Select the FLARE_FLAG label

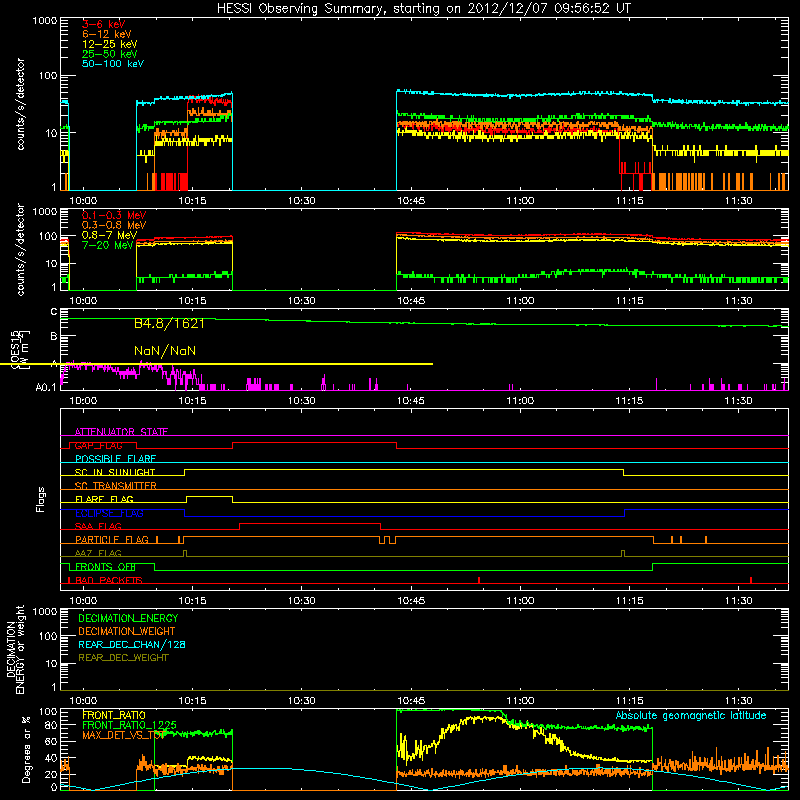104,499
